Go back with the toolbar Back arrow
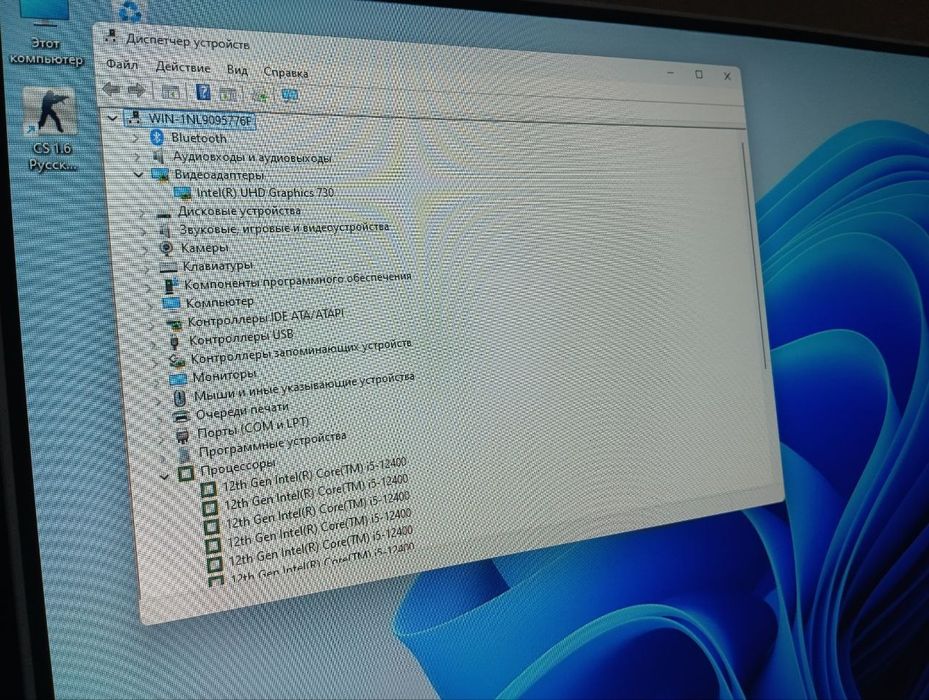Viewport: 929px width, 700px height. pos(111,90)
